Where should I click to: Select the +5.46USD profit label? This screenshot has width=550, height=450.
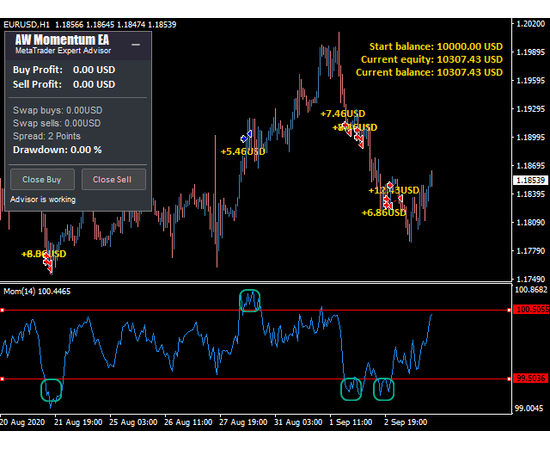coord(243,152)
